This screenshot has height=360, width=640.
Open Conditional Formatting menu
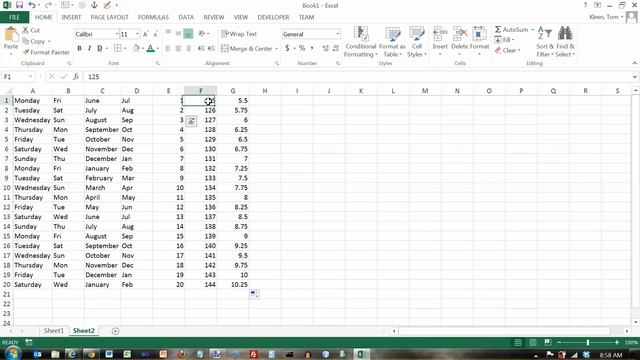[x=361, y=42]
